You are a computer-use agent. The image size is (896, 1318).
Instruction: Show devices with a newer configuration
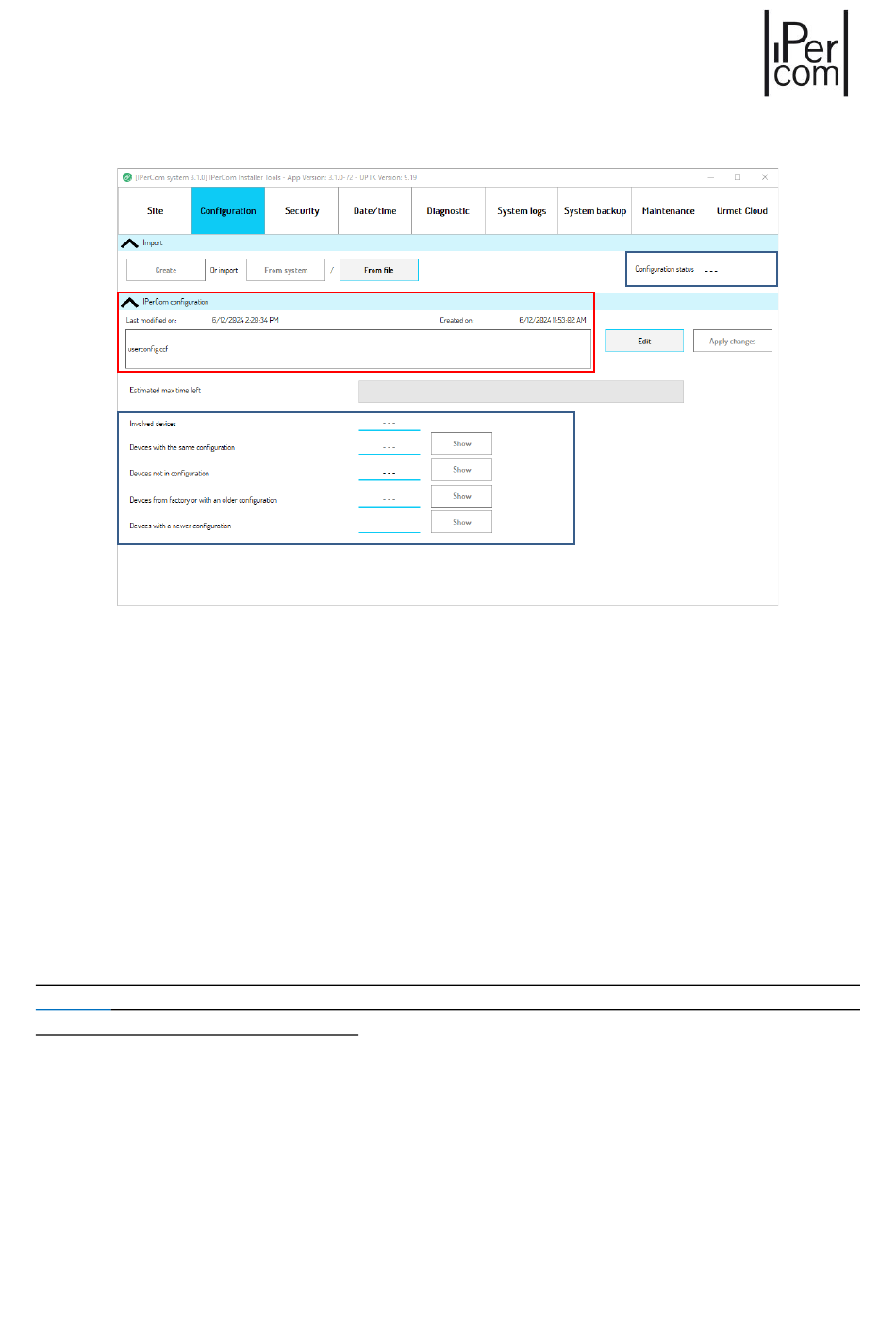pos(461,522)
